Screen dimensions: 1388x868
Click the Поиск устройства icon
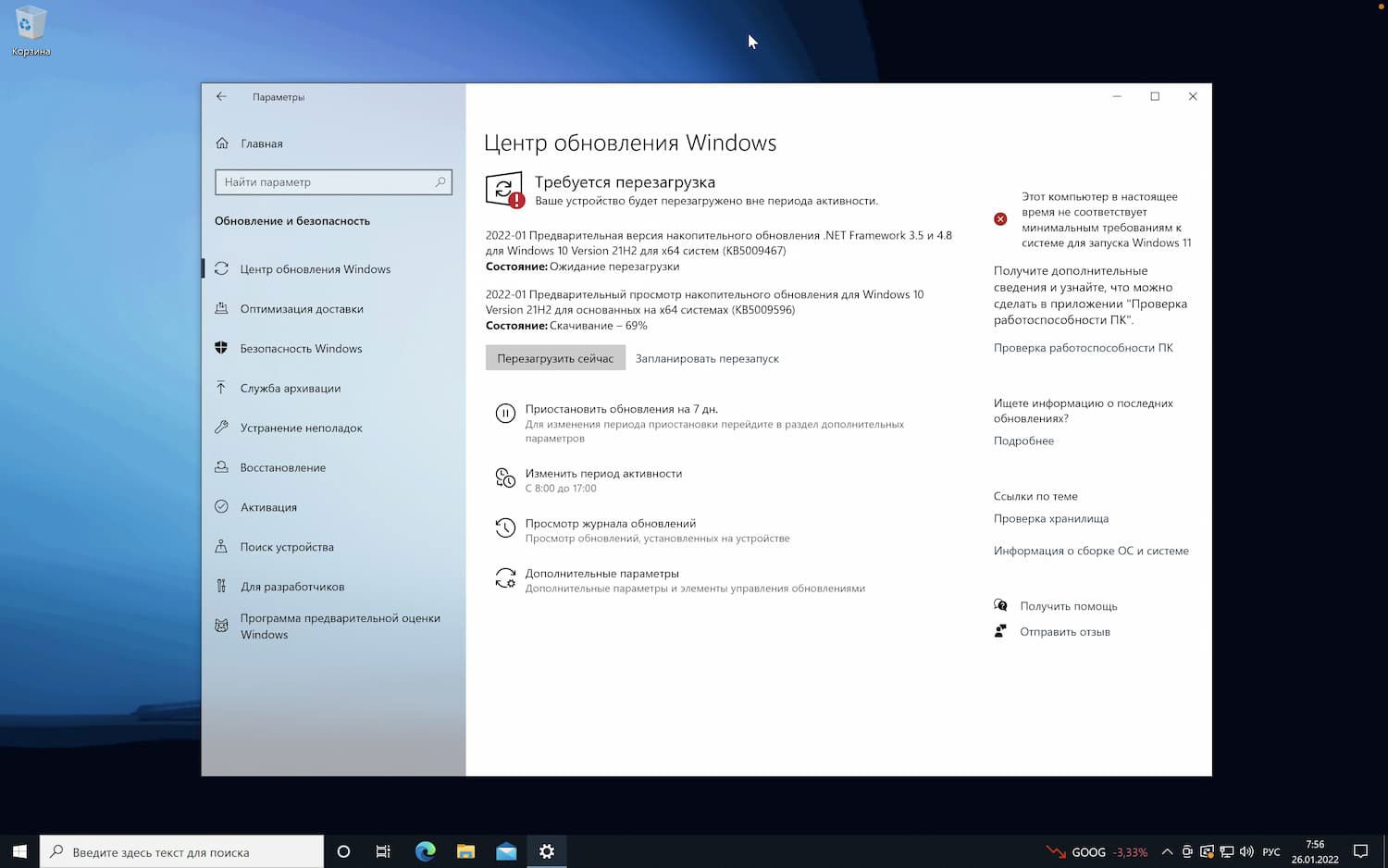click(221, 547)
